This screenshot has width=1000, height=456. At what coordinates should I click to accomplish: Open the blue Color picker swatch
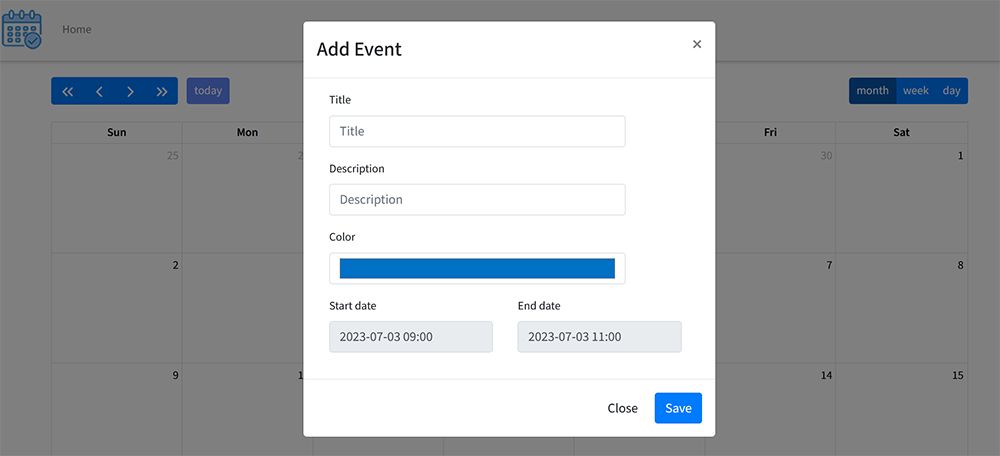[477, 268]
